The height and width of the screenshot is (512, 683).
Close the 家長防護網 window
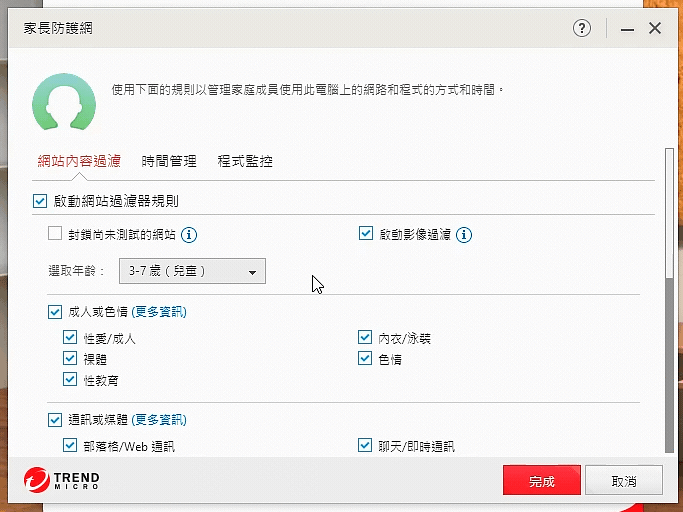(x=655, y=29)
